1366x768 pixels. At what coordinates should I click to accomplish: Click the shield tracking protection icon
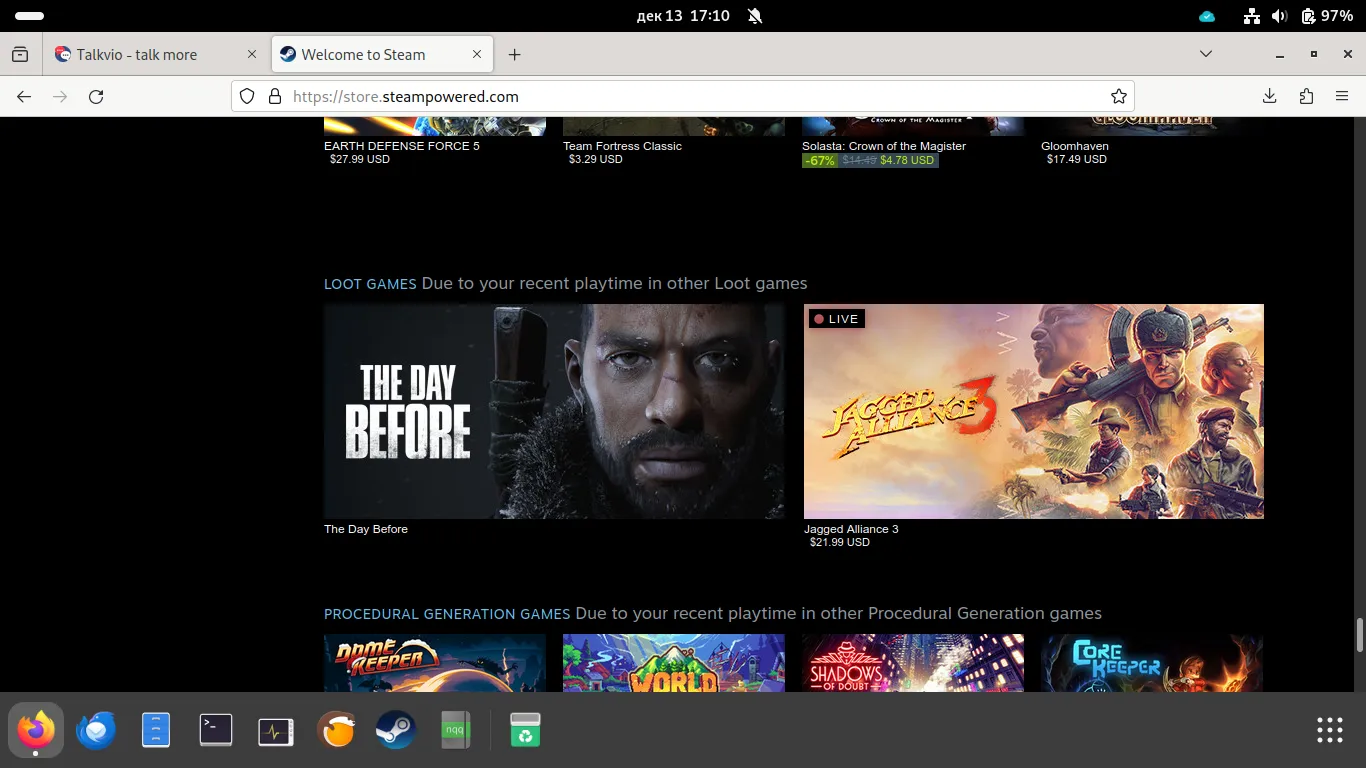click(x=248, y=97)
